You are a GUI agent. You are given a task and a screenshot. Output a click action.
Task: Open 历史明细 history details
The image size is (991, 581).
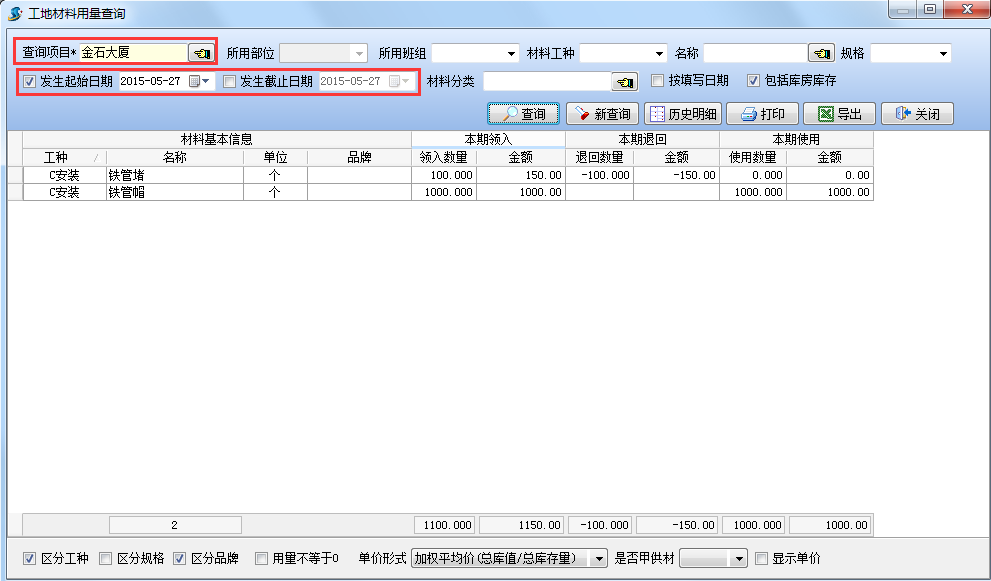[683, 114]
